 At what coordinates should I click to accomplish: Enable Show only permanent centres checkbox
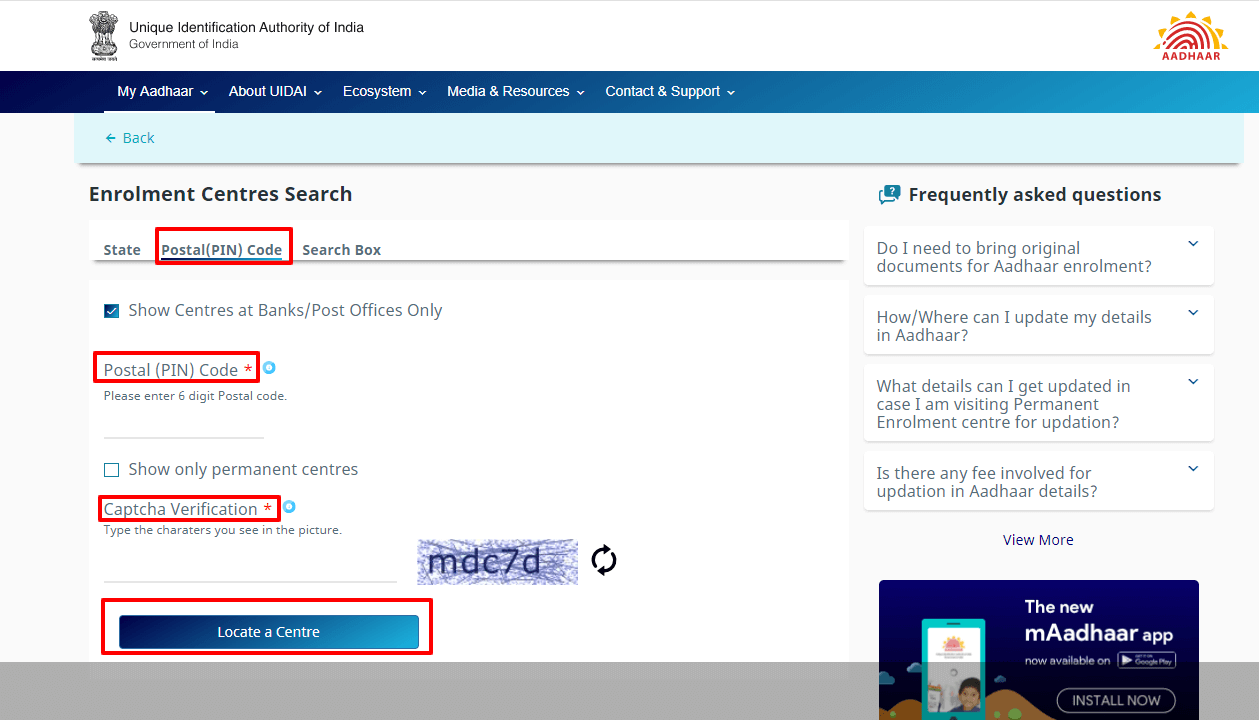[x=112, y=470]
